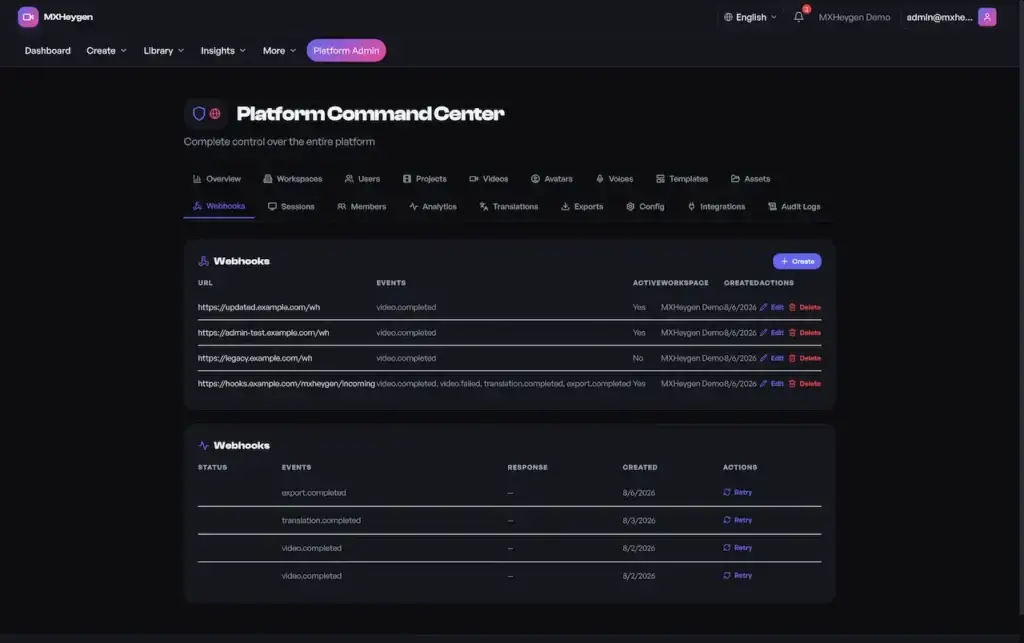Click trash icon for updated.example.com webhook

(792, 307)
